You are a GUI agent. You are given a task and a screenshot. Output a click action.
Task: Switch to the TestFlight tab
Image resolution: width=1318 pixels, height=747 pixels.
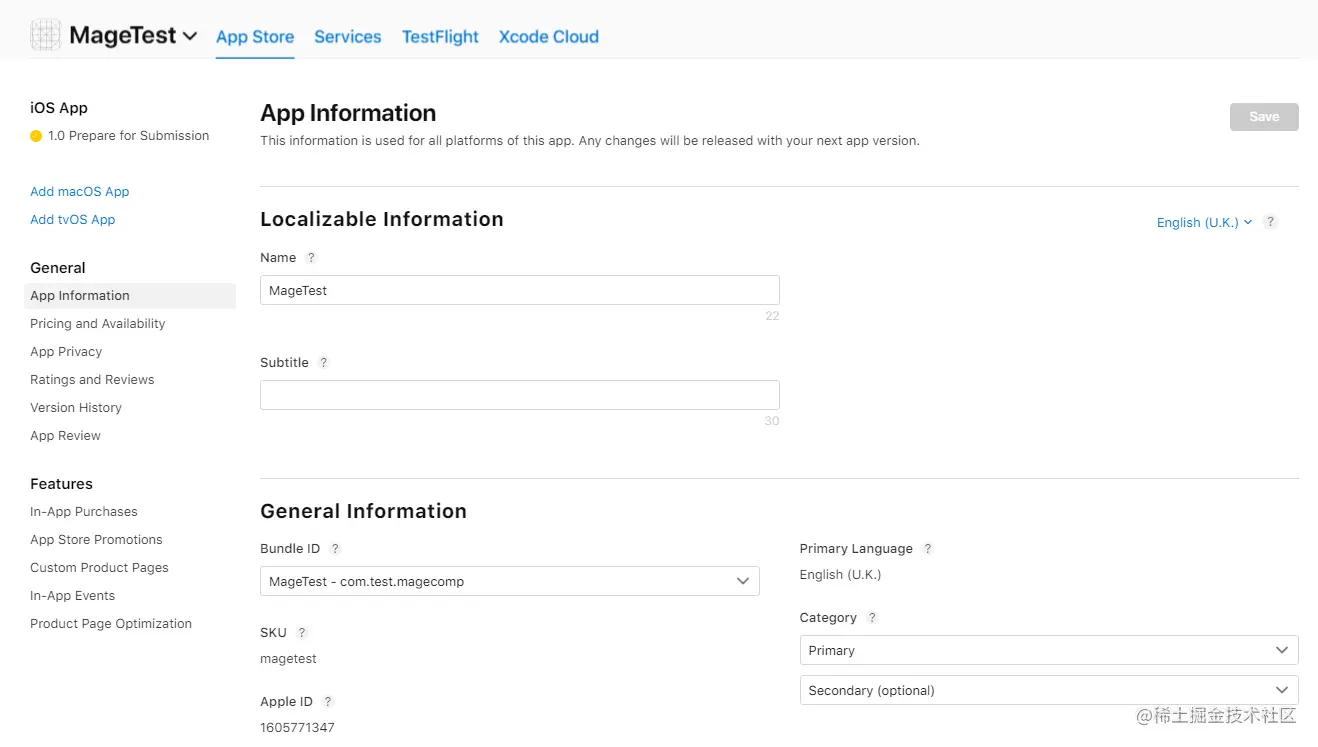(440, 37)
